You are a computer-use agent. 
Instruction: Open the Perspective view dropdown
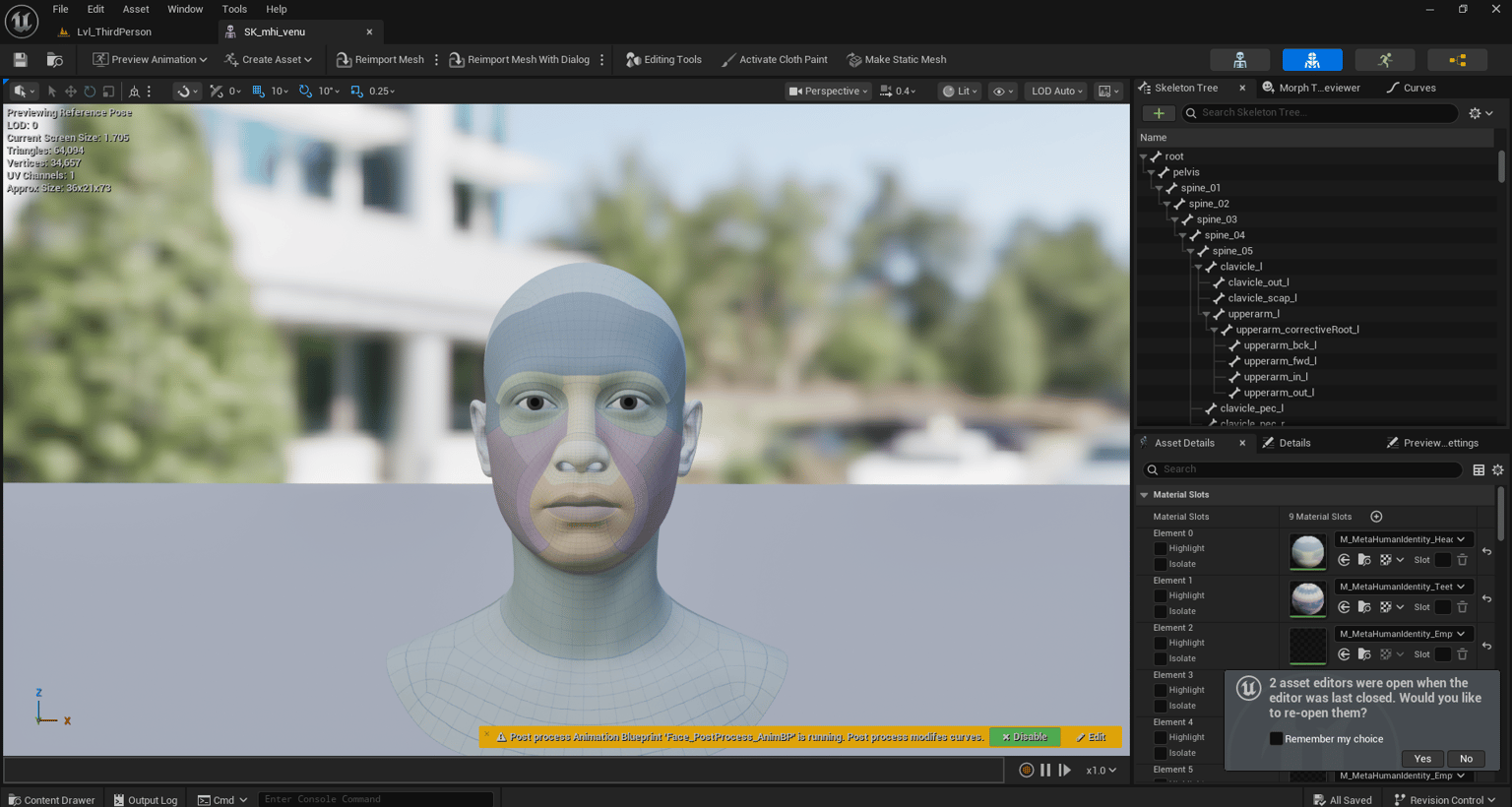pyautogui.click(x=829, y=92)
